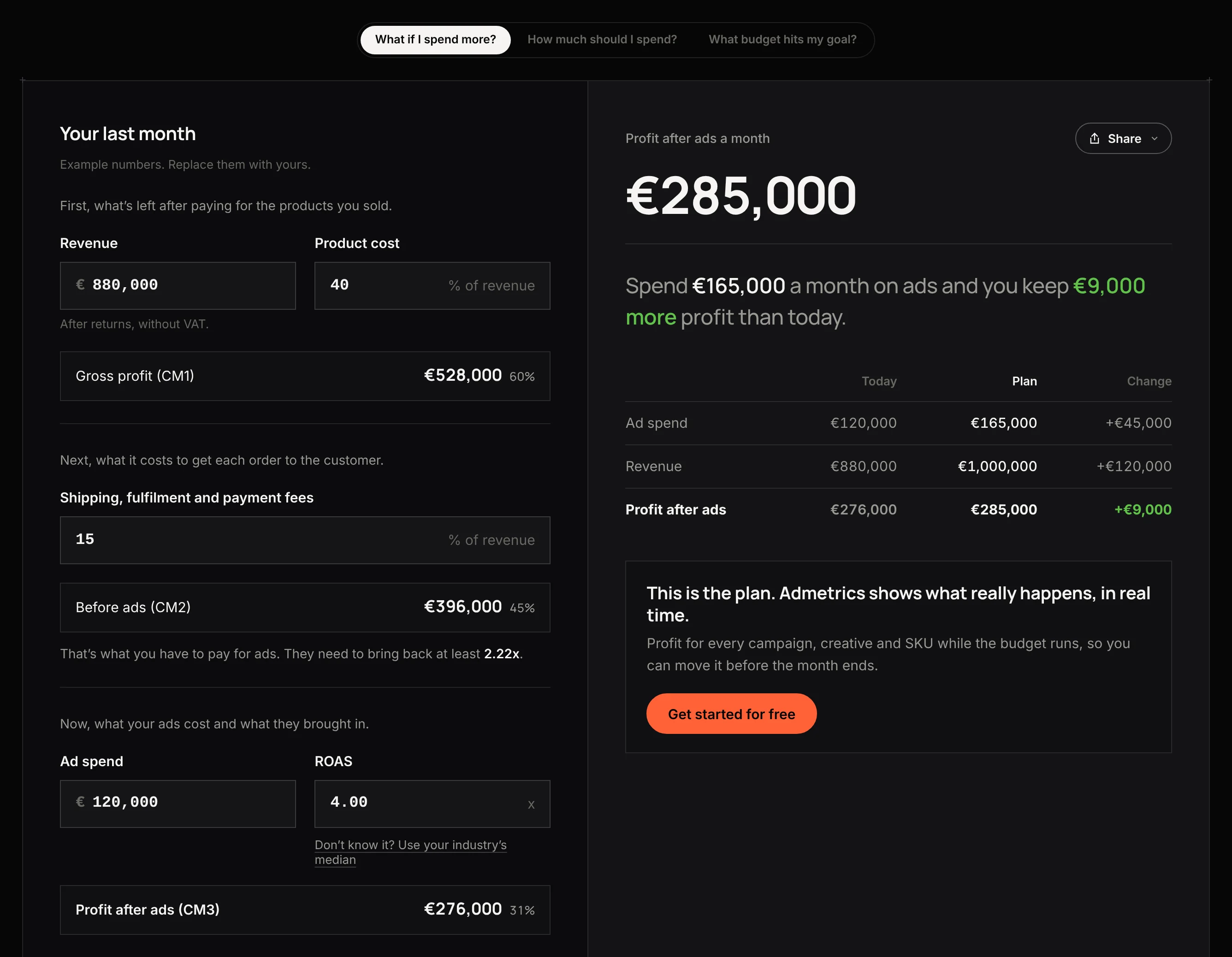The image size is (1232, 957).
Task: Open 'What budget hits my goal?' tab
Action: (x=782, y=40)
